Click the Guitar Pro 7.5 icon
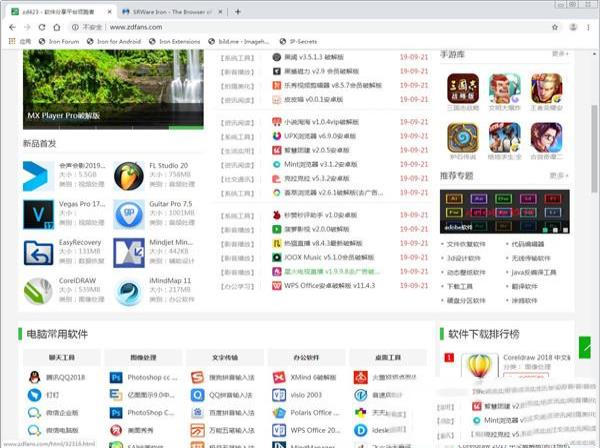600x448 pixels. point(129,214)
